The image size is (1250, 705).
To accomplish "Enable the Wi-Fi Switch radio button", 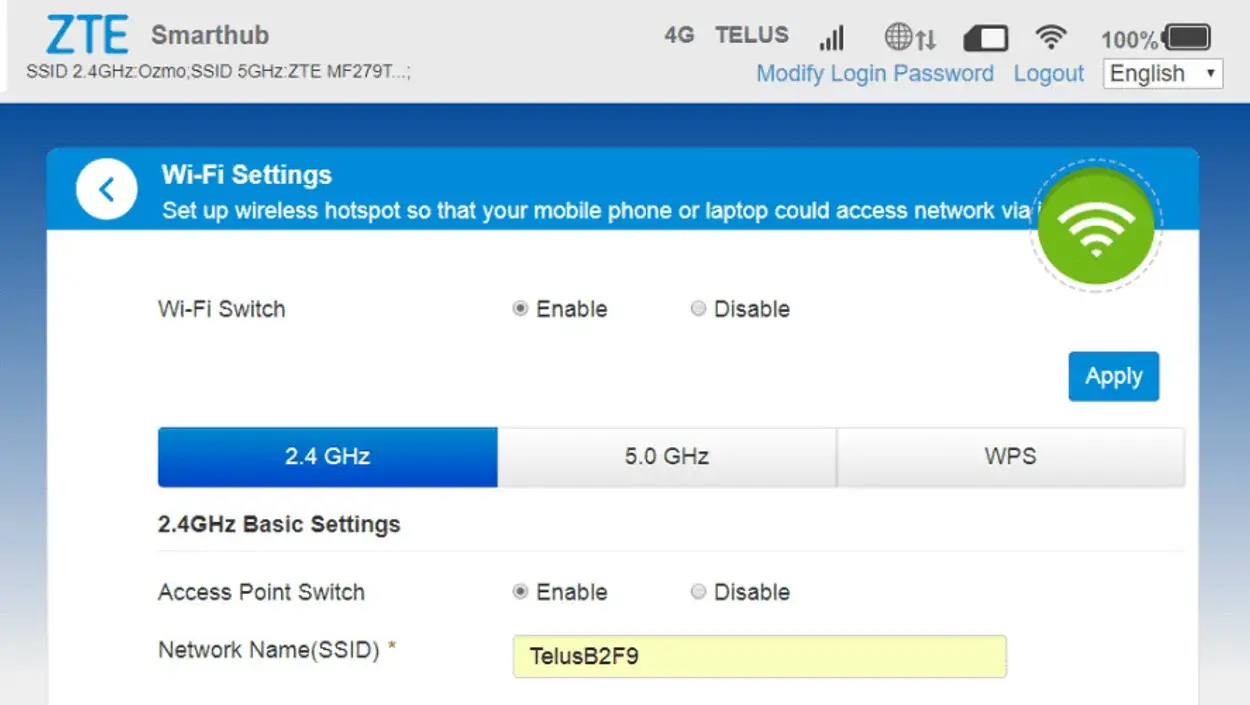I will (520, 309).
